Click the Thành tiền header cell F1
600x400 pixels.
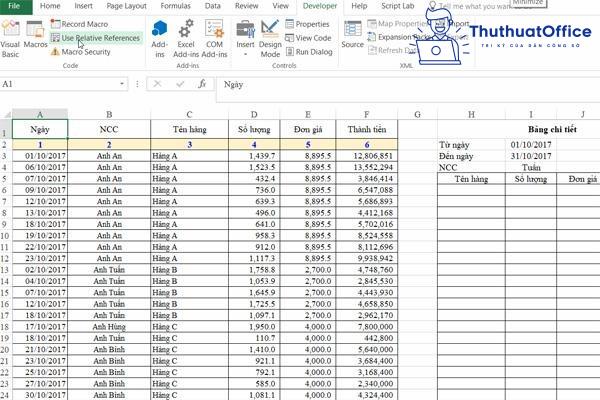[x=367, y=129]
